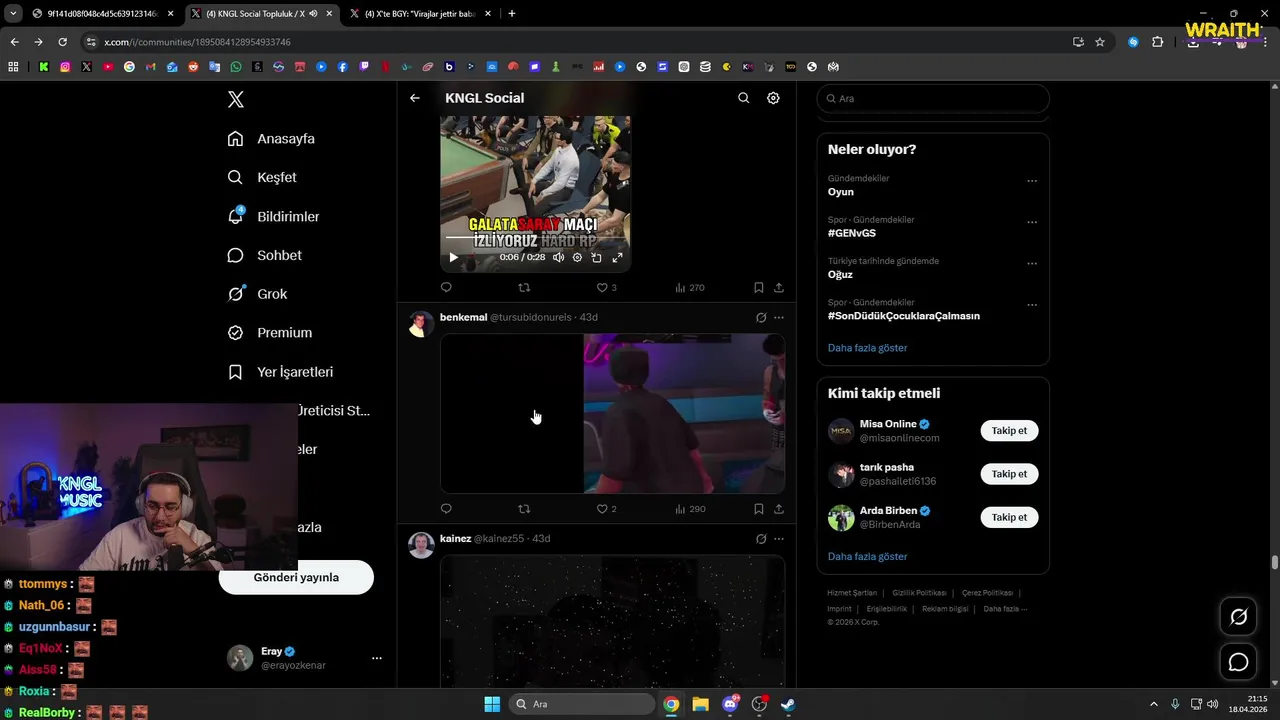Bookmark the 270-view post
This screenshot has height=720, width=1280.
[x=759, y=287]
